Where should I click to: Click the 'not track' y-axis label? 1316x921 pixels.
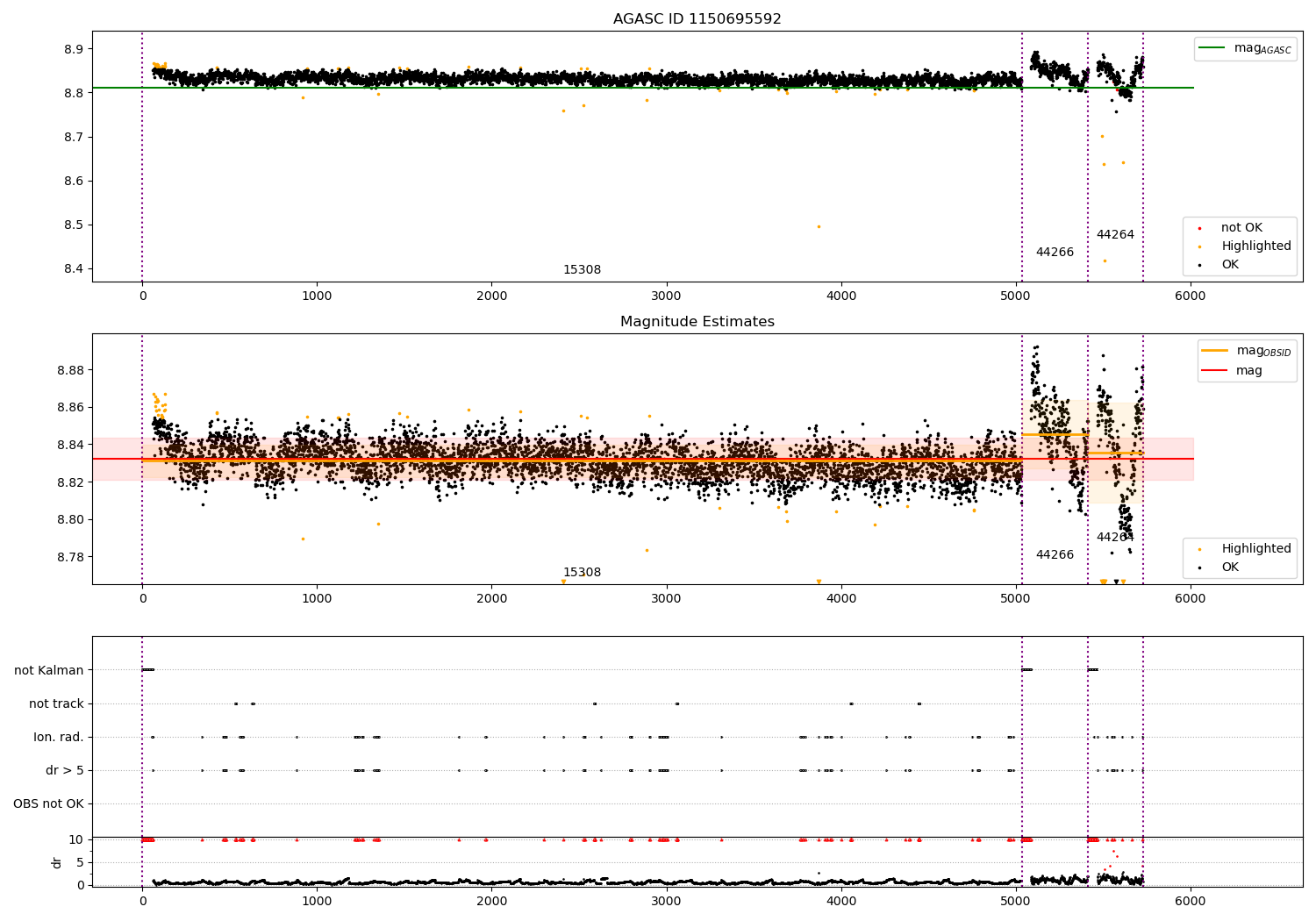click(56, 703)
